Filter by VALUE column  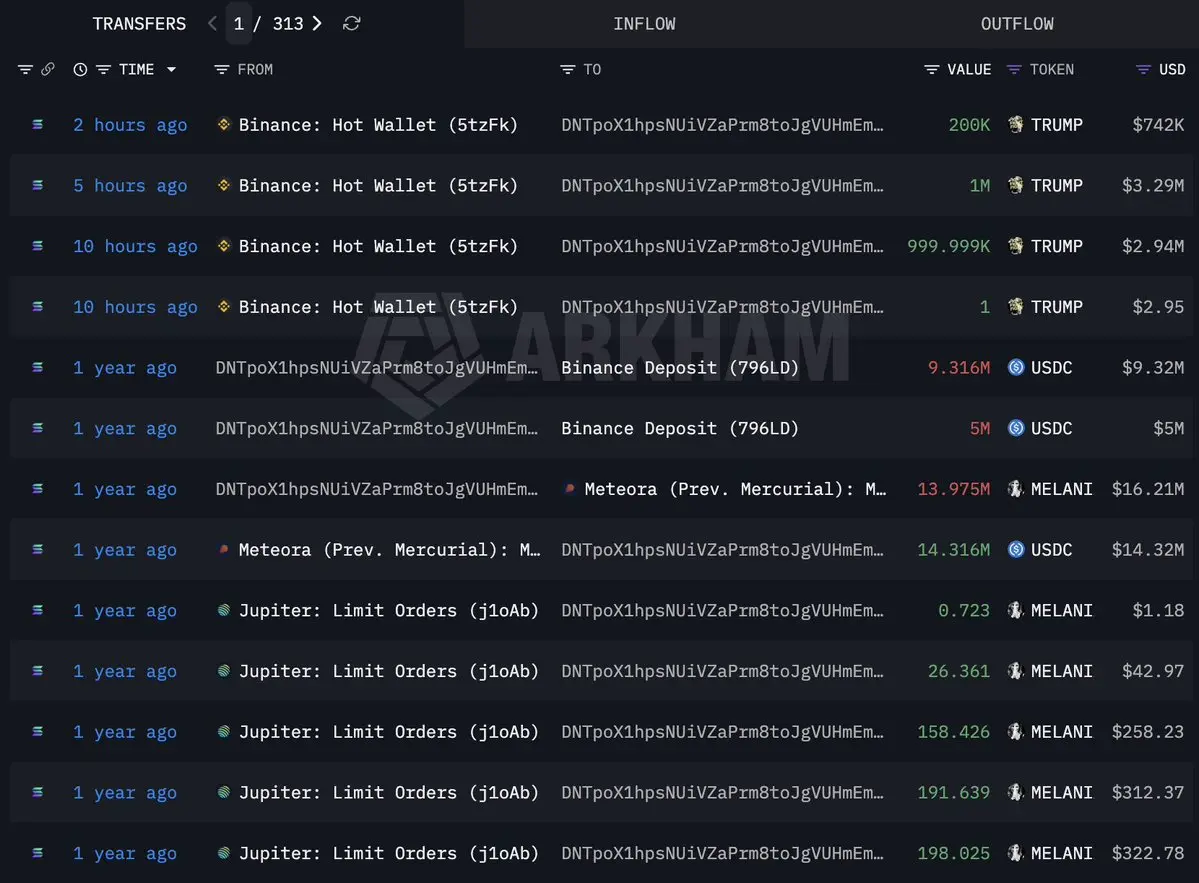click(931, 70)
